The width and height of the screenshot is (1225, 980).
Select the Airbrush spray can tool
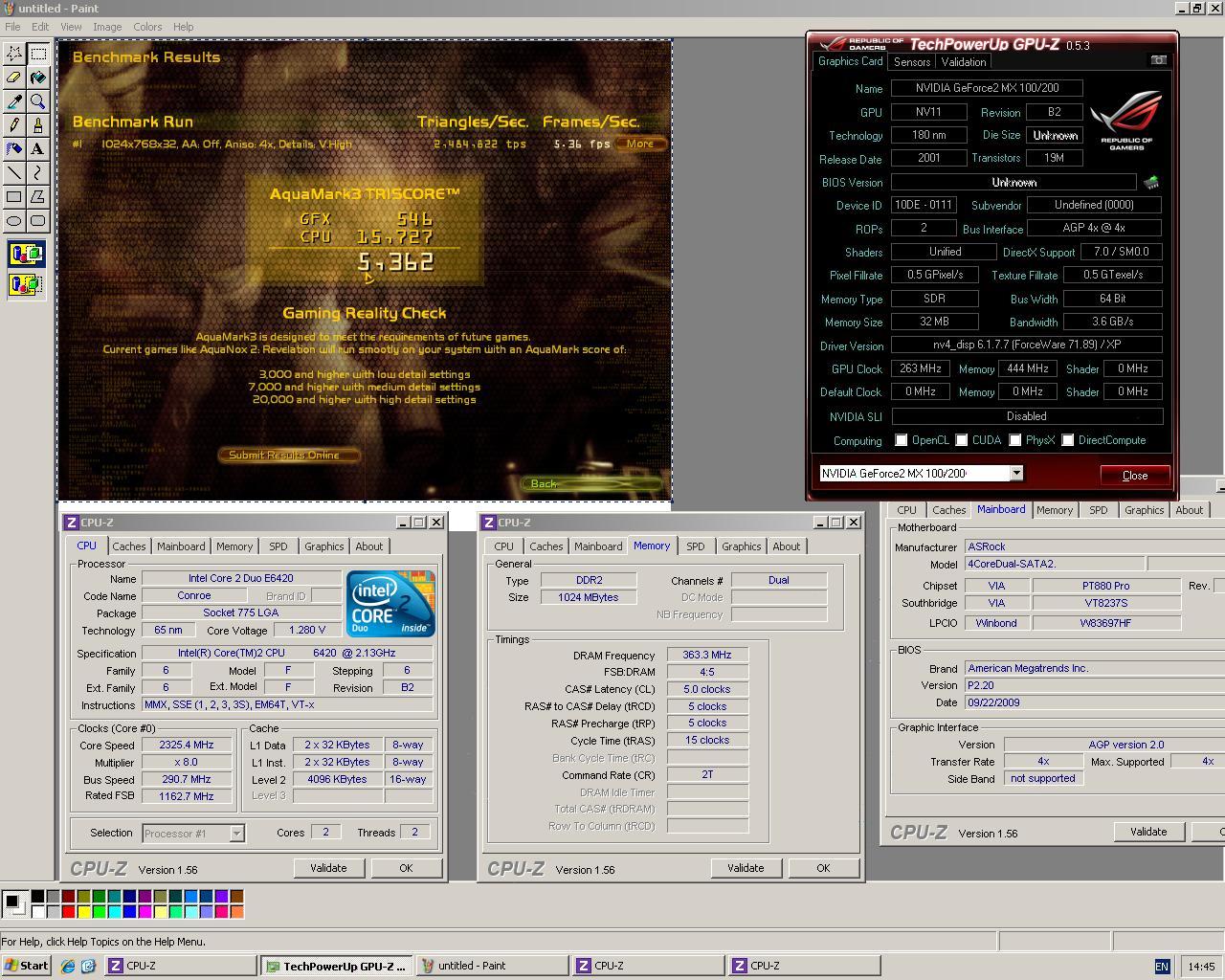(14, 149)
